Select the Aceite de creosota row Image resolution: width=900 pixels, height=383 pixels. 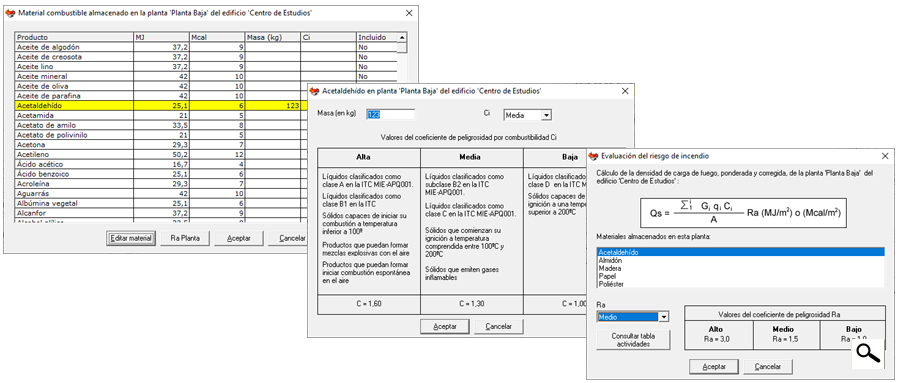point(206,57)
